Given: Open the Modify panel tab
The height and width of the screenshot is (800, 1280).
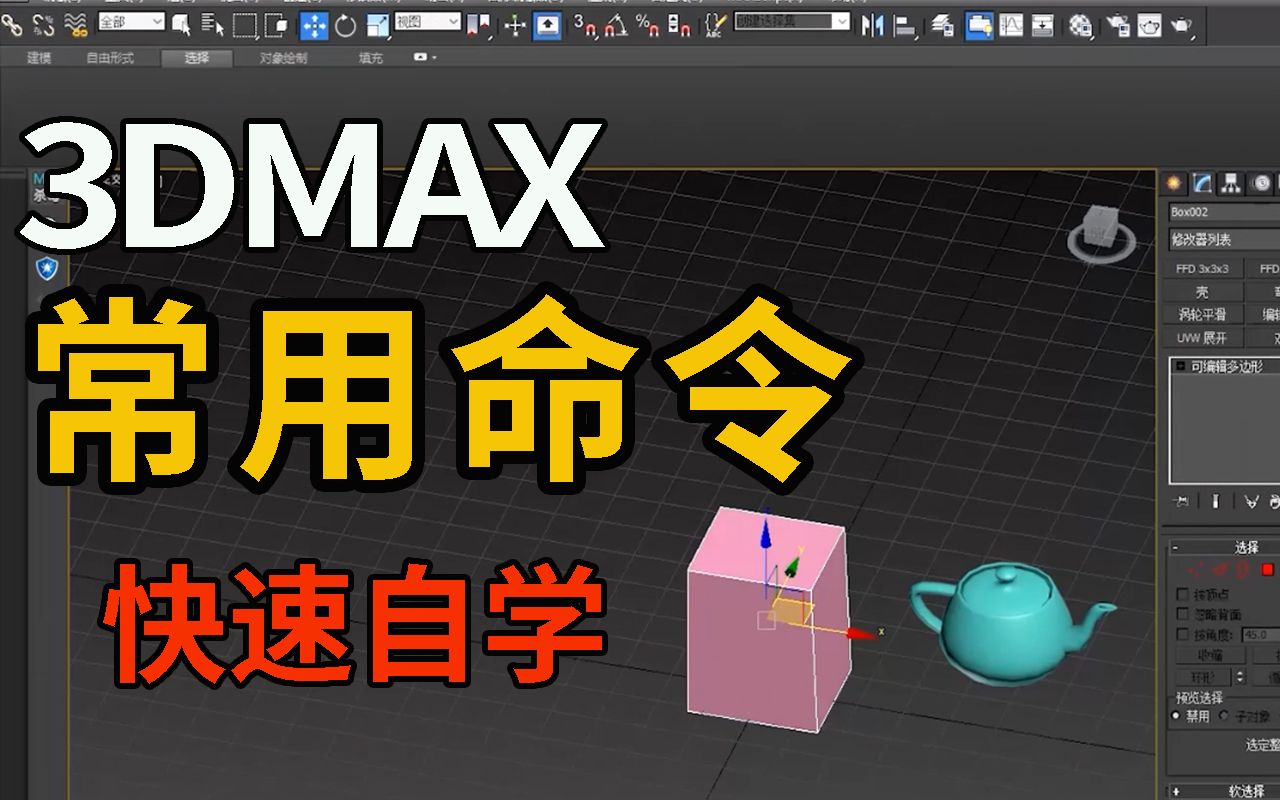Looking at the screenshot, I should [1203, 183].
